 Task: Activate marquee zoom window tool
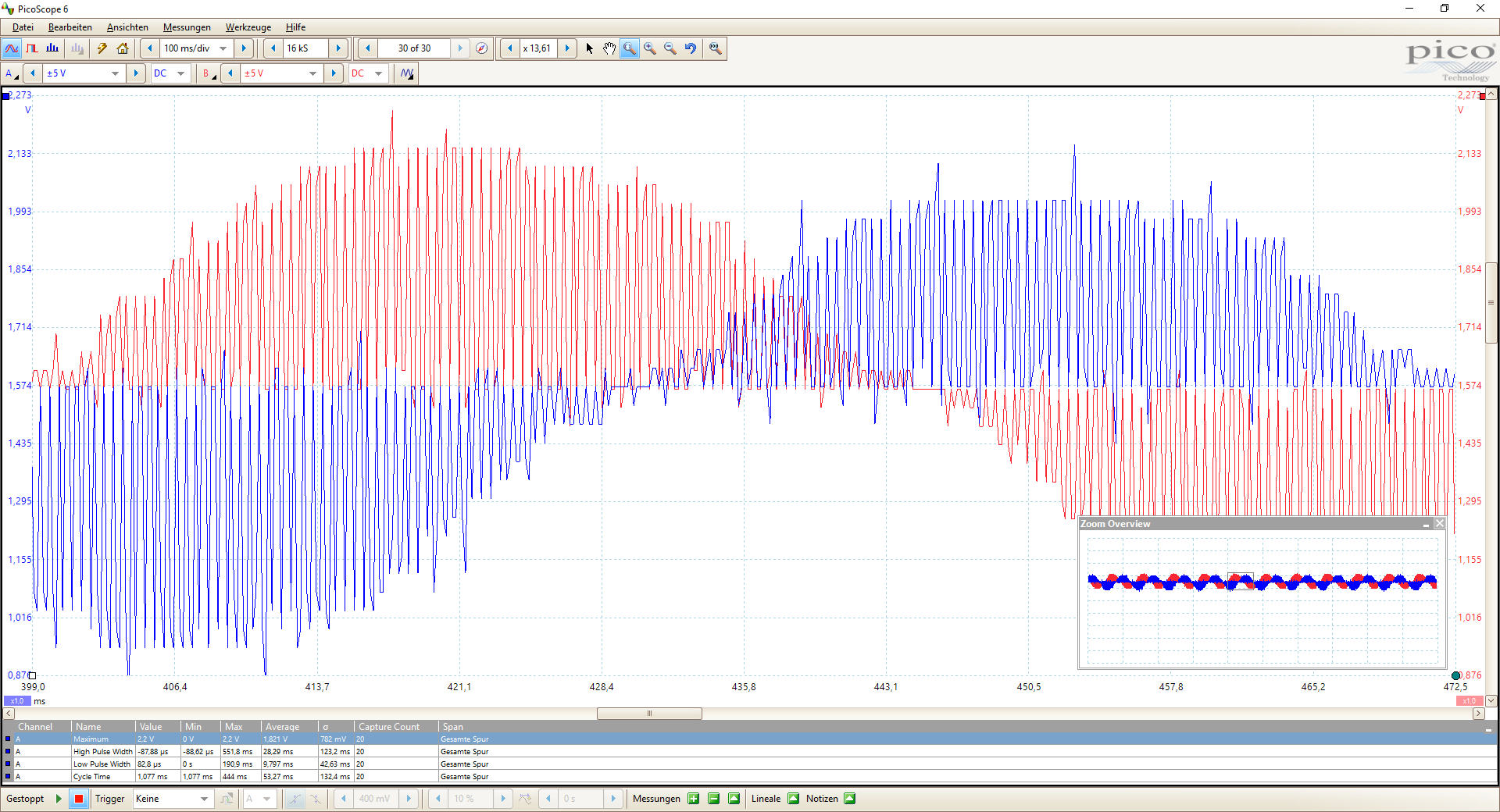[x=630, y=48]
